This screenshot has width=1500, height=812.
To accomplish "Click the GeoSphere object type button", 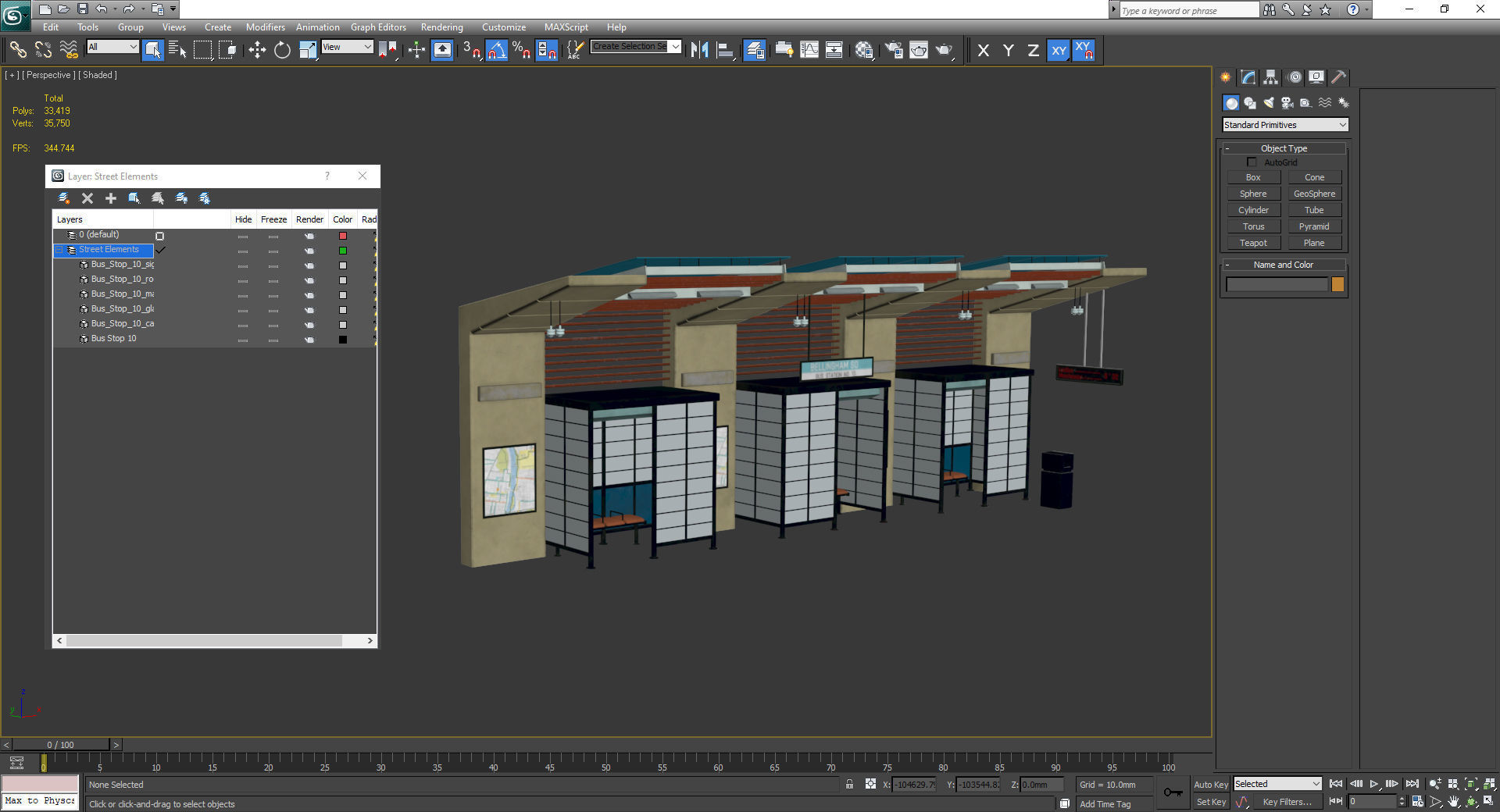I will pyautogui.click(x=1314, y=194).
